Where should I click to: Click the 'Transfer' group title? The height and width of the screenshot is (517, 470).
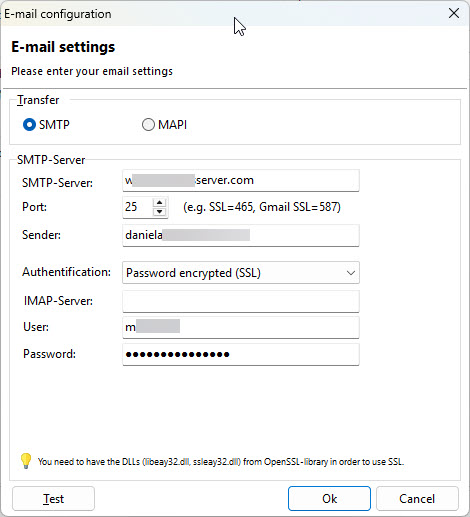coord(38,100)
